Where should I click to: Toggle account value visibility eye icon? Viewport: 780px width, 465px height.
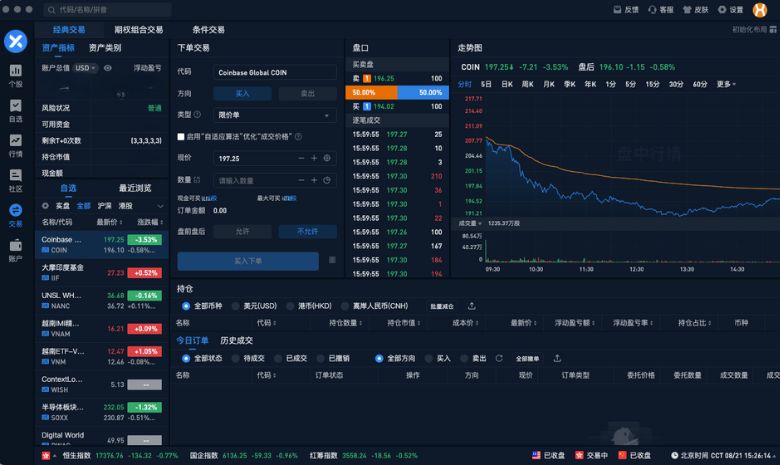tap(107, 68)
